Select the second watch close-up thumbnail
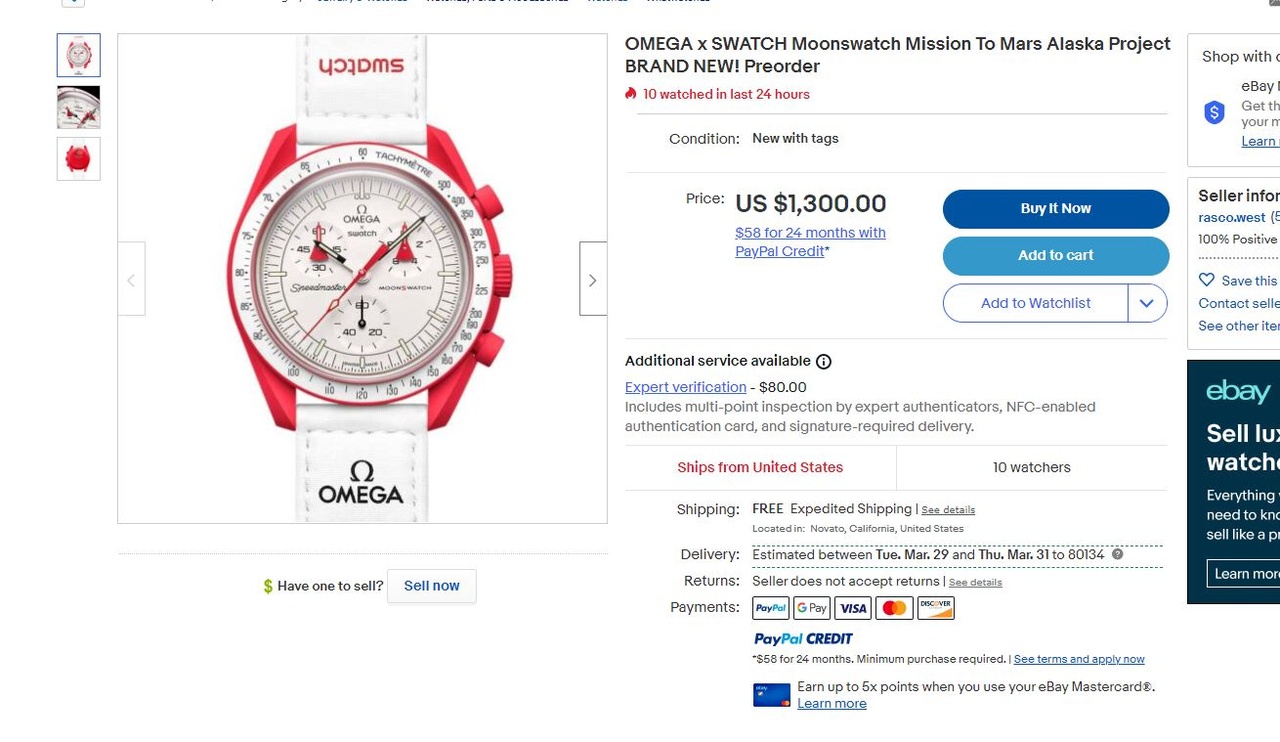Image resolution: width=1280 pixels, height=742 pixels. (x=79, y=107)
